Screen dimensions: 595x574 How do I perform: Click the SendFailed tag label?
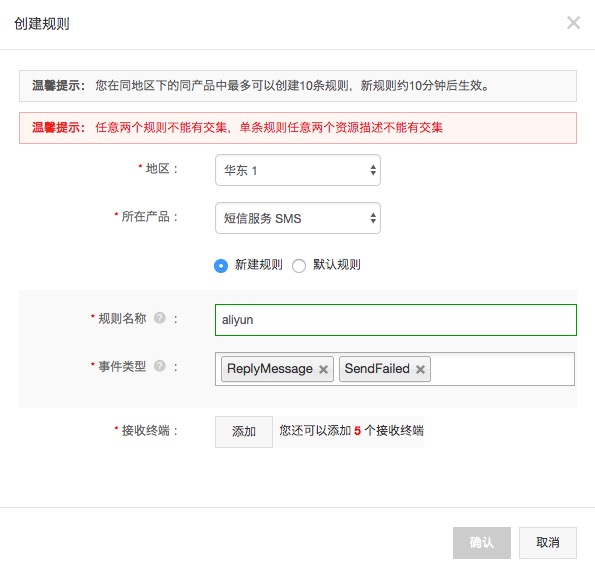click(377, 369)
